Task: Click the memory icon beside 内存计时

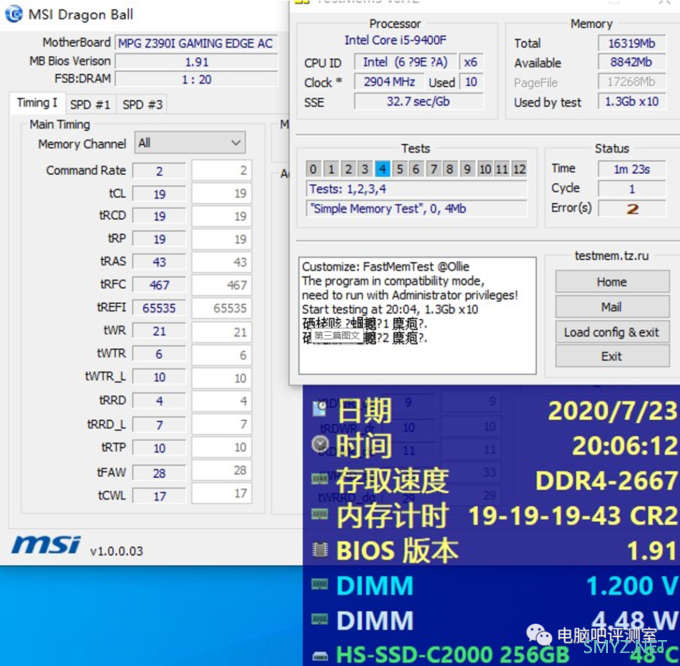Action: tap(320, 514)
